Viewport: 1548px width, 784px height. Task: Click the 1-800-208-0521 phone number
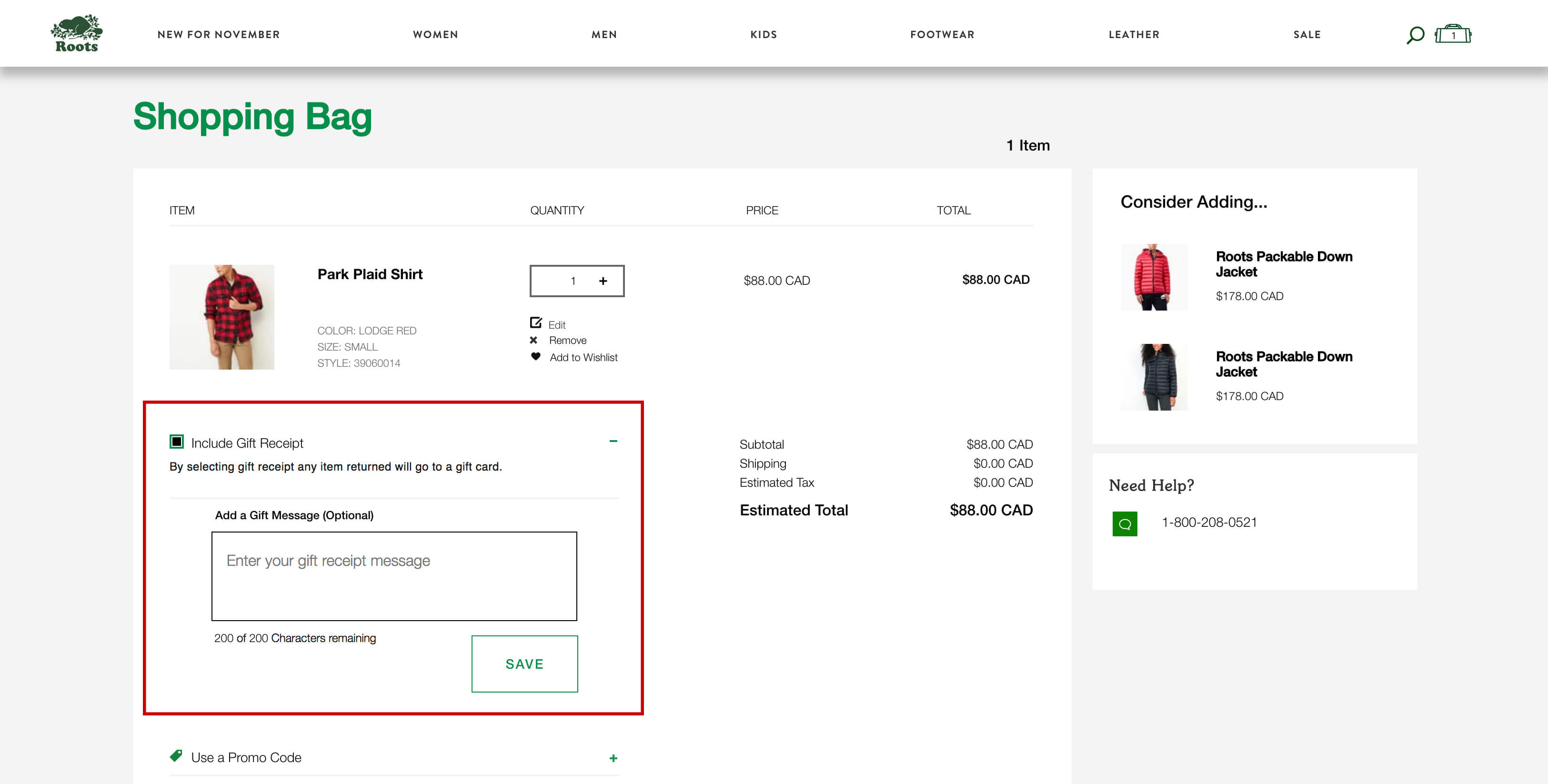click(1209, 523)
